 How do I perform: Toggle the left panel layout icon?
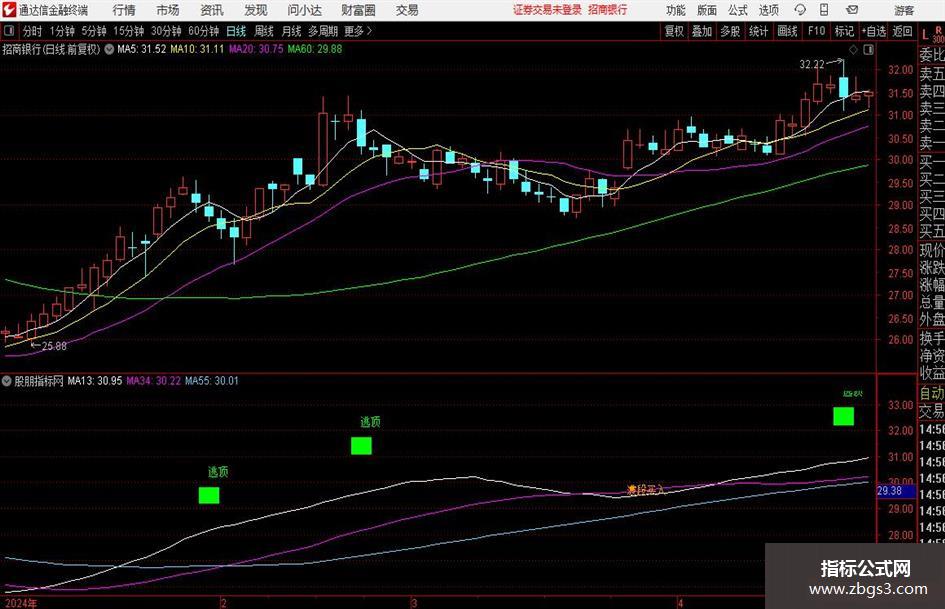click(9, 31)
